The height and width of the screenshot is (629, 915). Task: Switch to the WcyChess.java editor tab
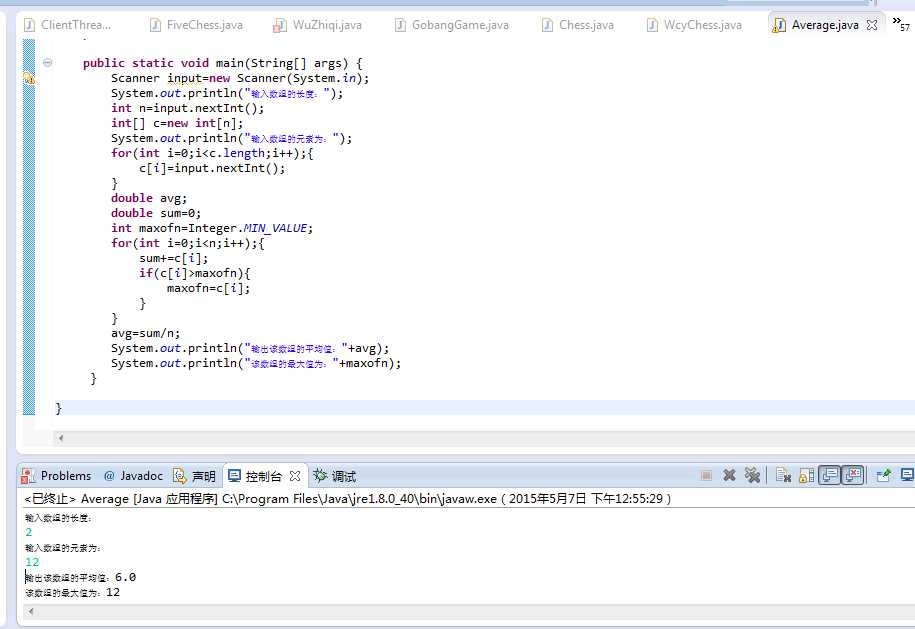pyautogui.click(x=694, y=25)
